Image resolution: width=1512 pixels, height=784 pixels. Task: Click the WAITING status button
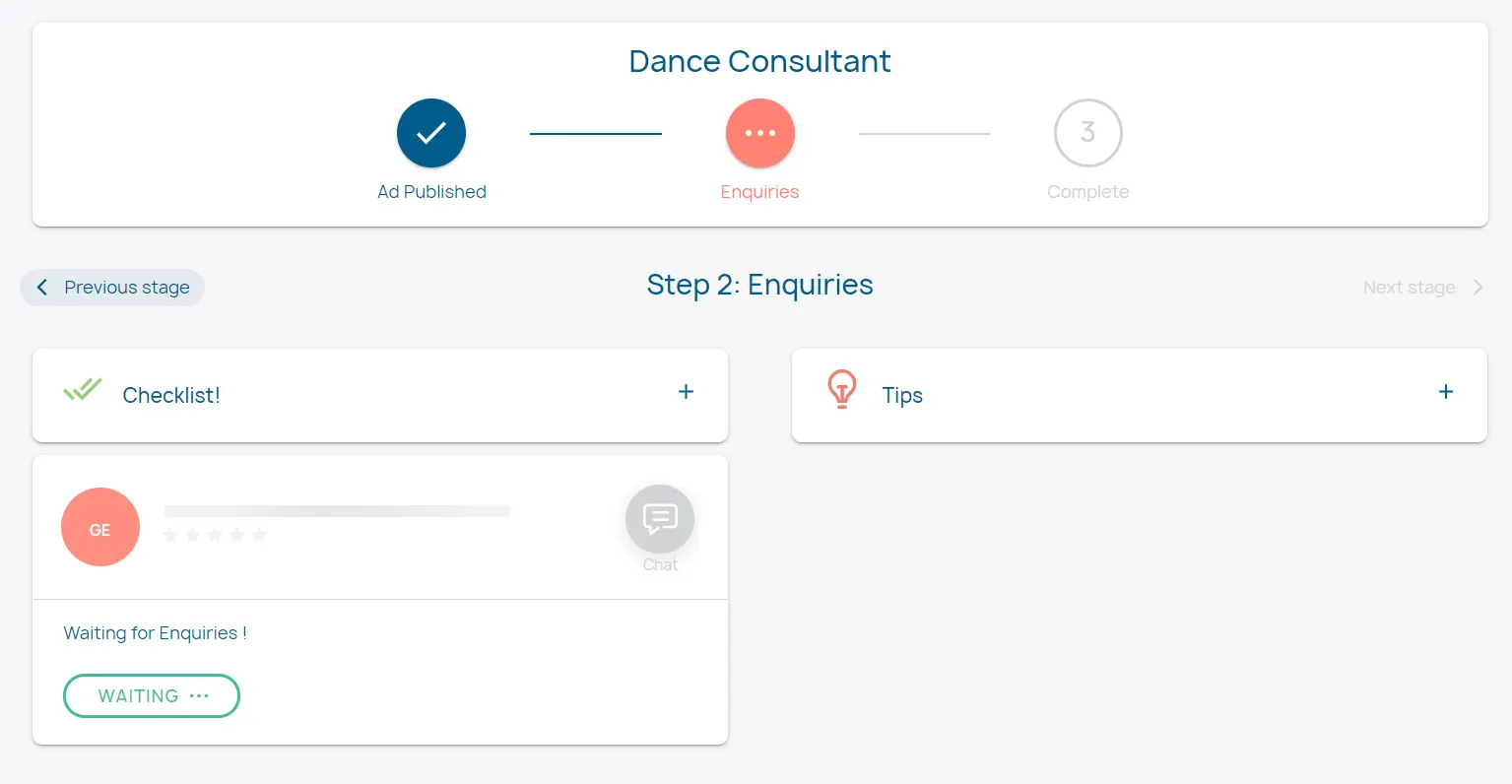coord(152,695)
